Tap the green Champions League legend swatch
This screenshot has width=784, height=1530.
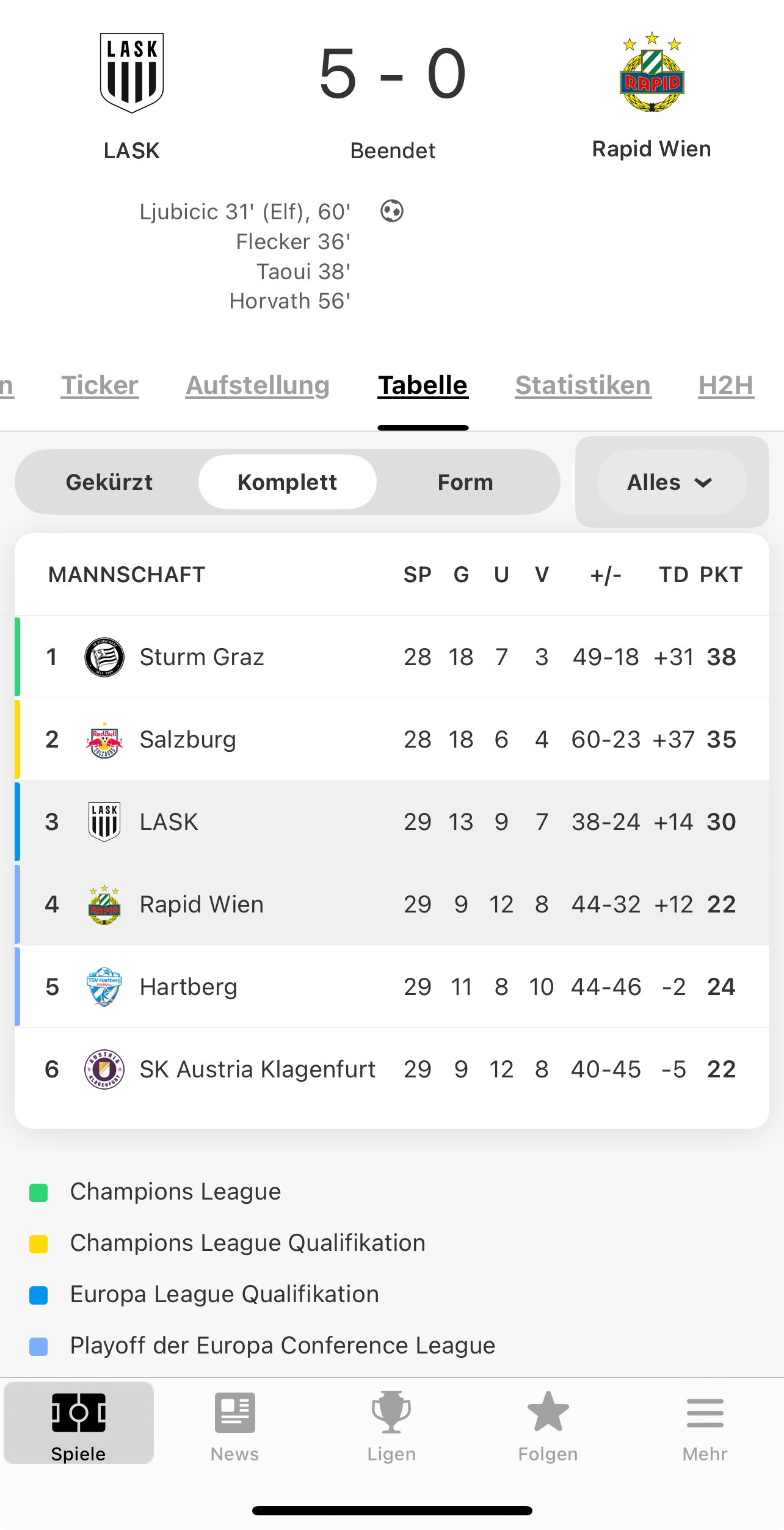tap(38, 1192)
